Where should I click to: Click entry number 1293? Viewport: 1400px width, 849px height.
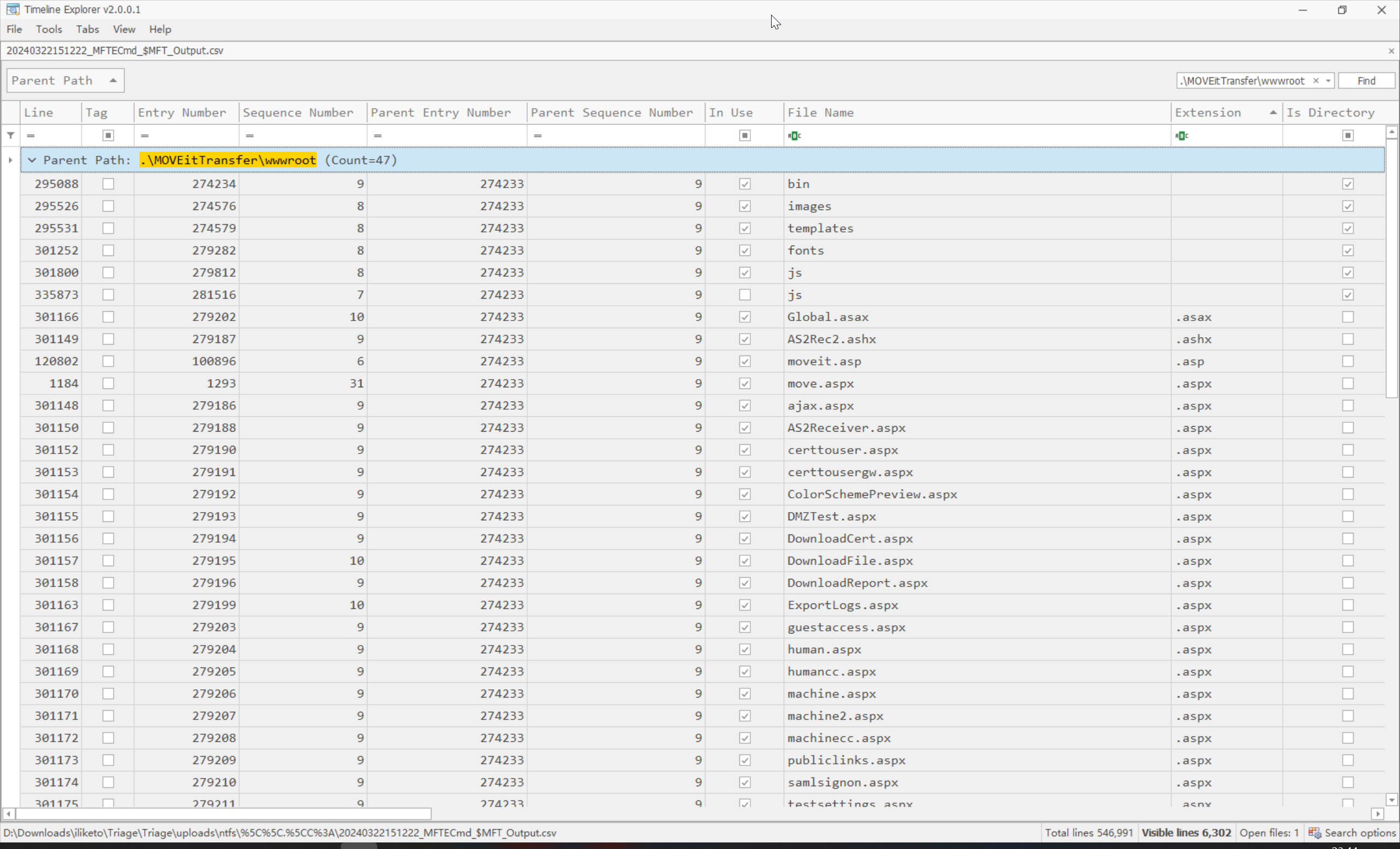pos(221,383)
